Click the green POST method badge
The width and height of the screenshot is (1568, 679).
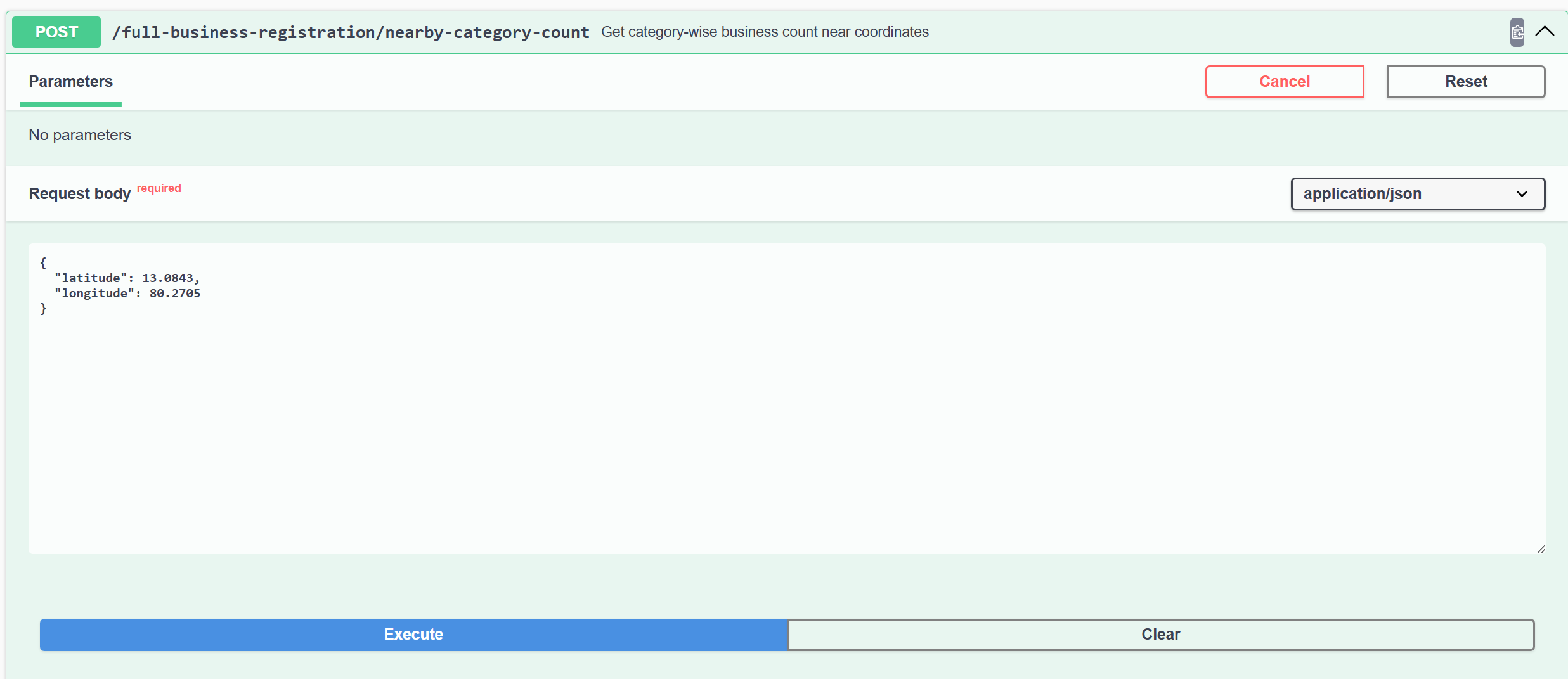pos(56,32)
